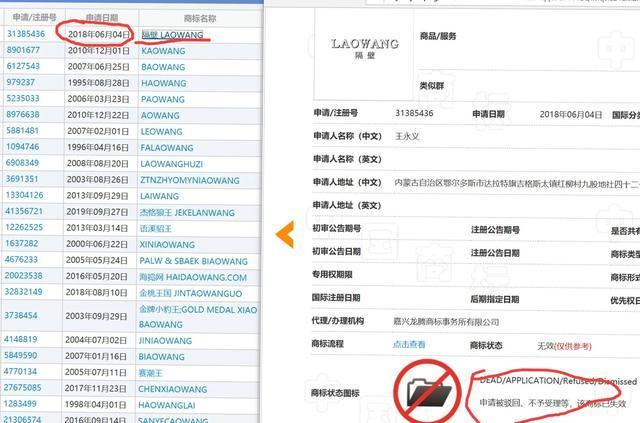This screenshot has height=423, width=640.
Task: Select date cell 1995年08月28日
Action: [98, 83]
